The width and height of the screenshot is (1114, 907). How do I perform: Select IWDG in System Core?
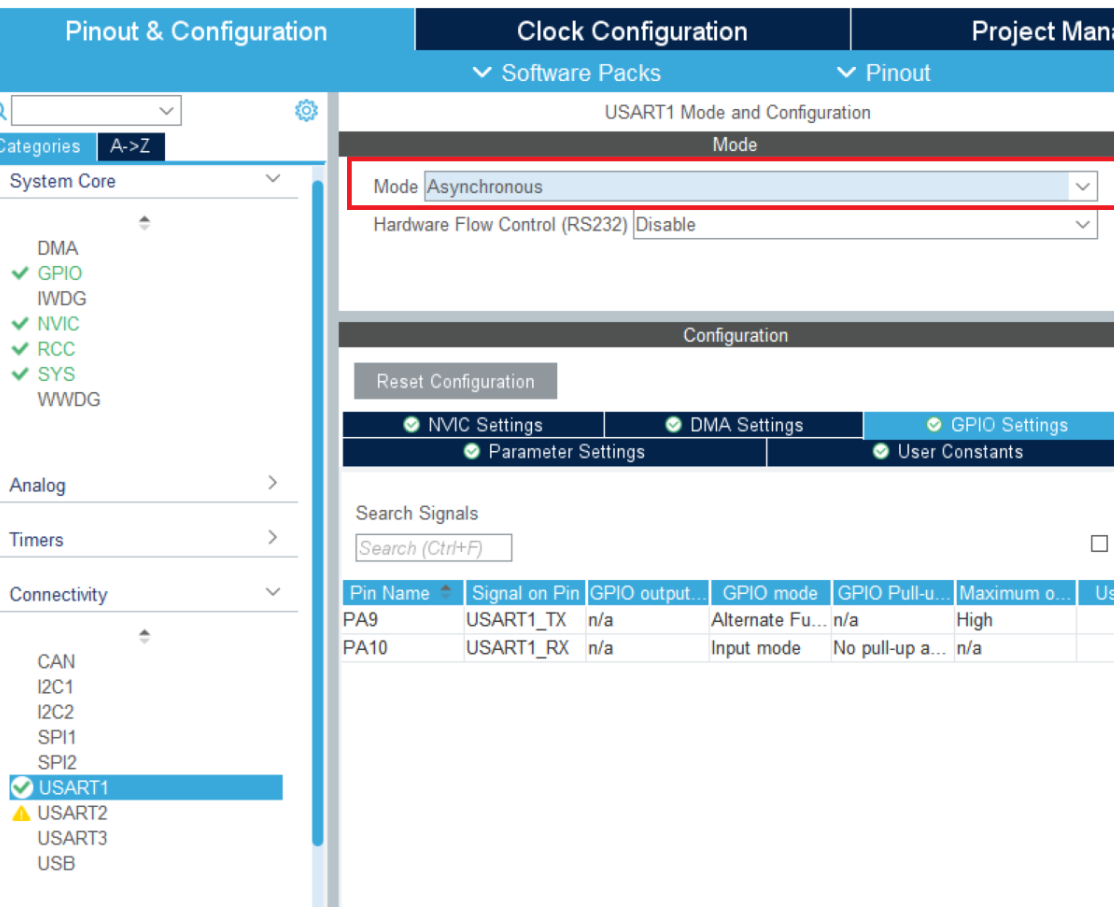coord(62,299)
